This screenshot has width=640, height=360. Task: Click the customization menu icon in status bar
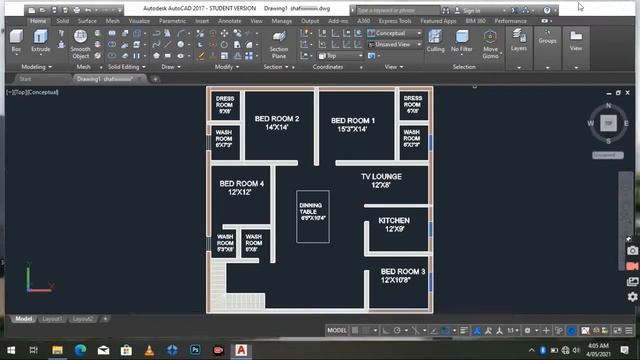629,330
